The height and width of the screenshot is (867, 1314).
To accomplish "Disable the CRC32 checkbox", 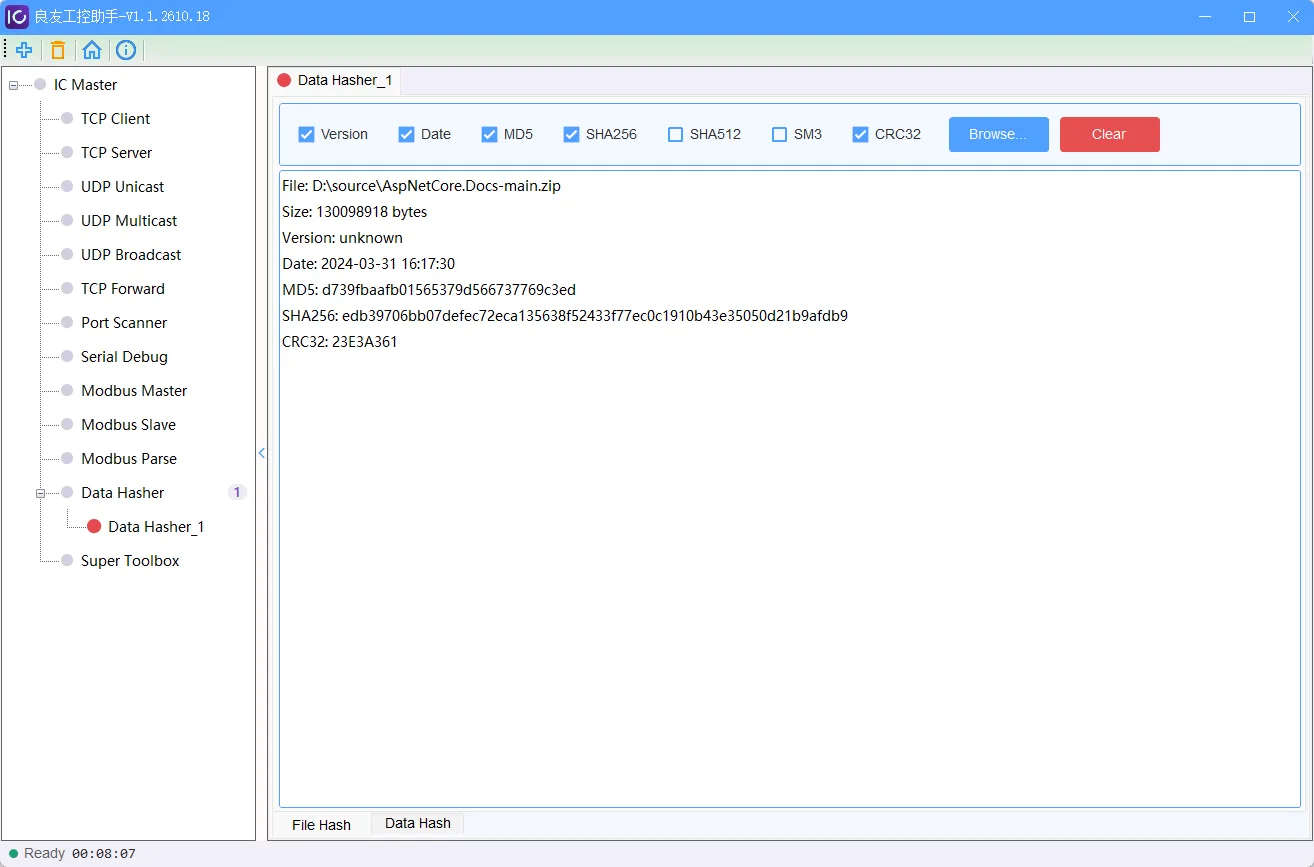I will [860, 134].
